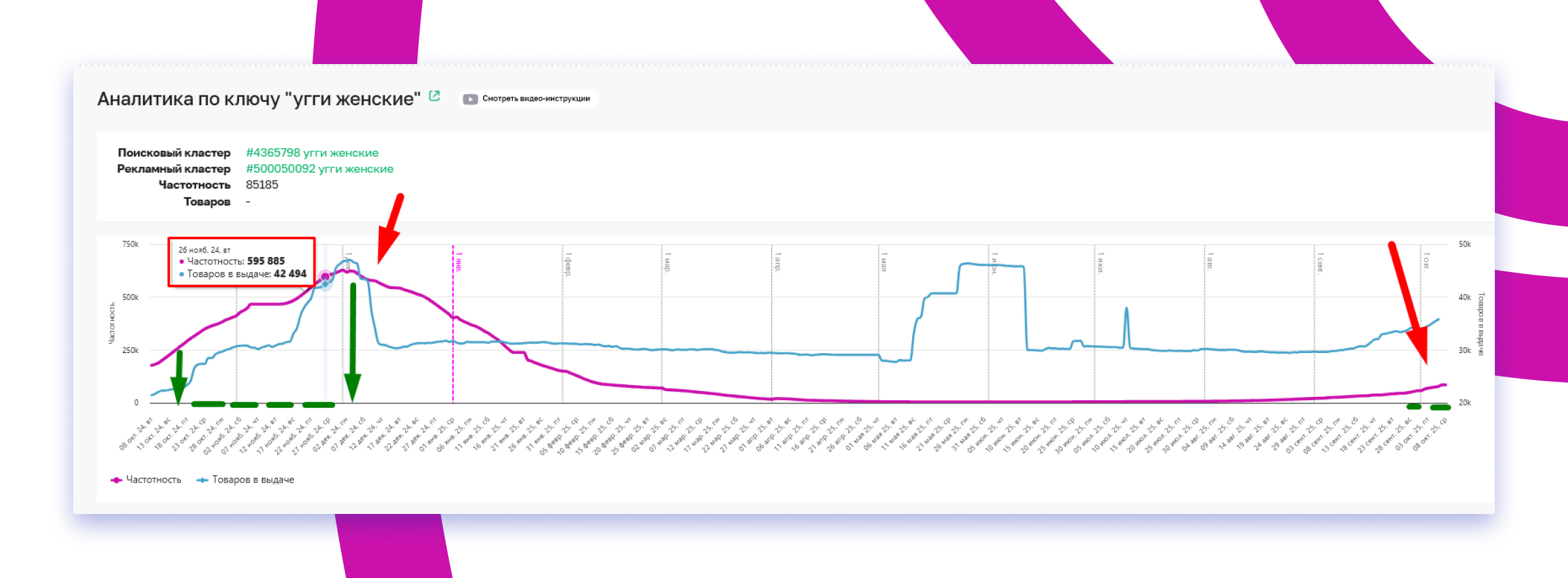Toggle Товаров в выдаче series in legend

pos(253,480)
